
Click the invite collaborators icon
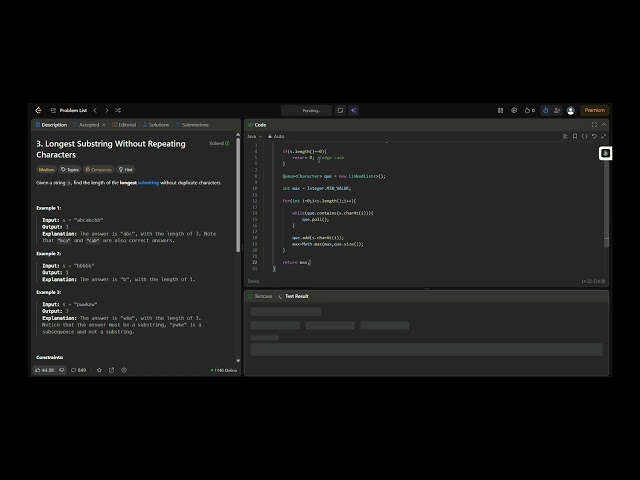(557, 110)
